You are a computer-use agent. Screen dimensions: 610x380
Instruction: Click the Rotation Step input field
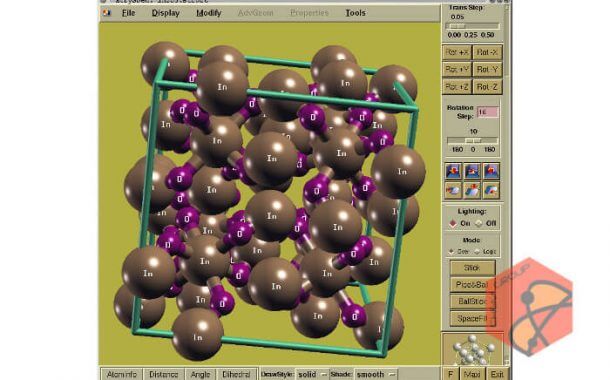point(487,112)
